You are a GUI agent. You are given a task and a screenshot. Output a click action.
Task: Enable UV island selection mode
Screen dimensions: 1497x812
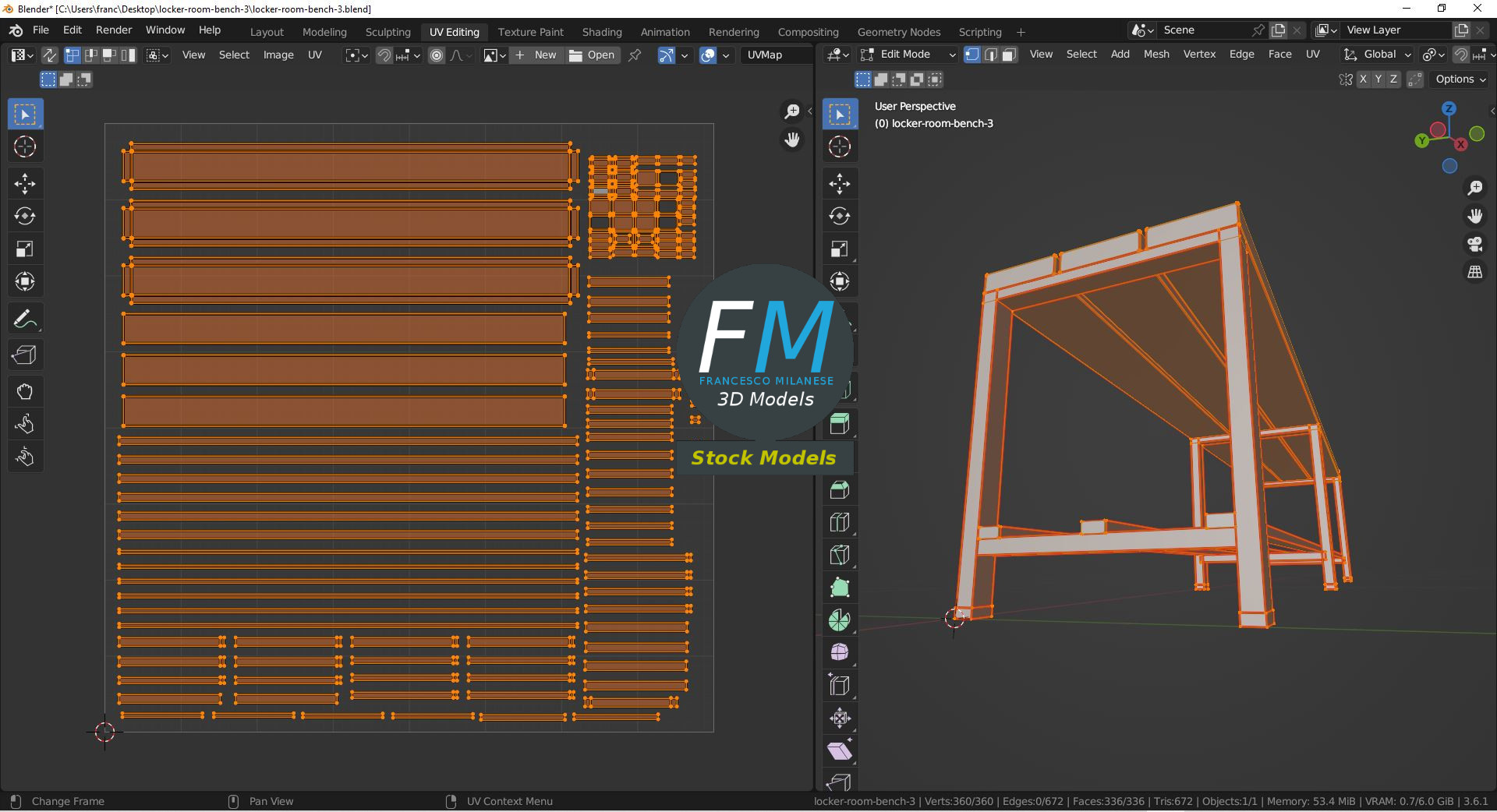click(129, 55)
